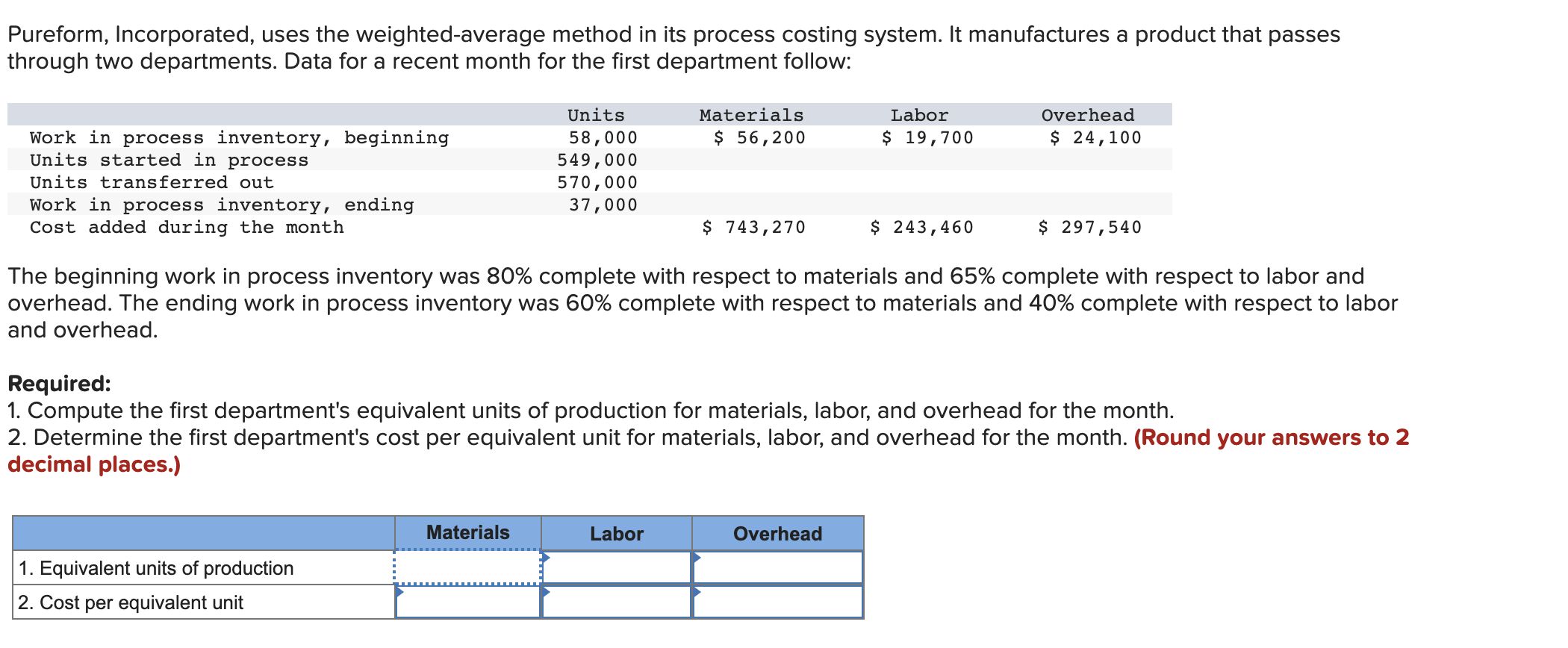
Task: Click 'Cost added during the month' row label
Action: pyautogui.click(x=187, y=227)
